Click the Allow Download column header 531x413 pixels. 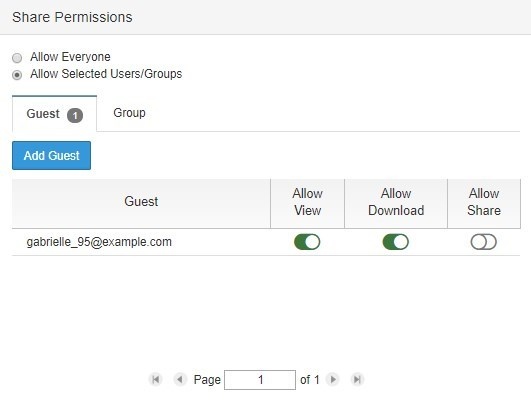[396, 204]
